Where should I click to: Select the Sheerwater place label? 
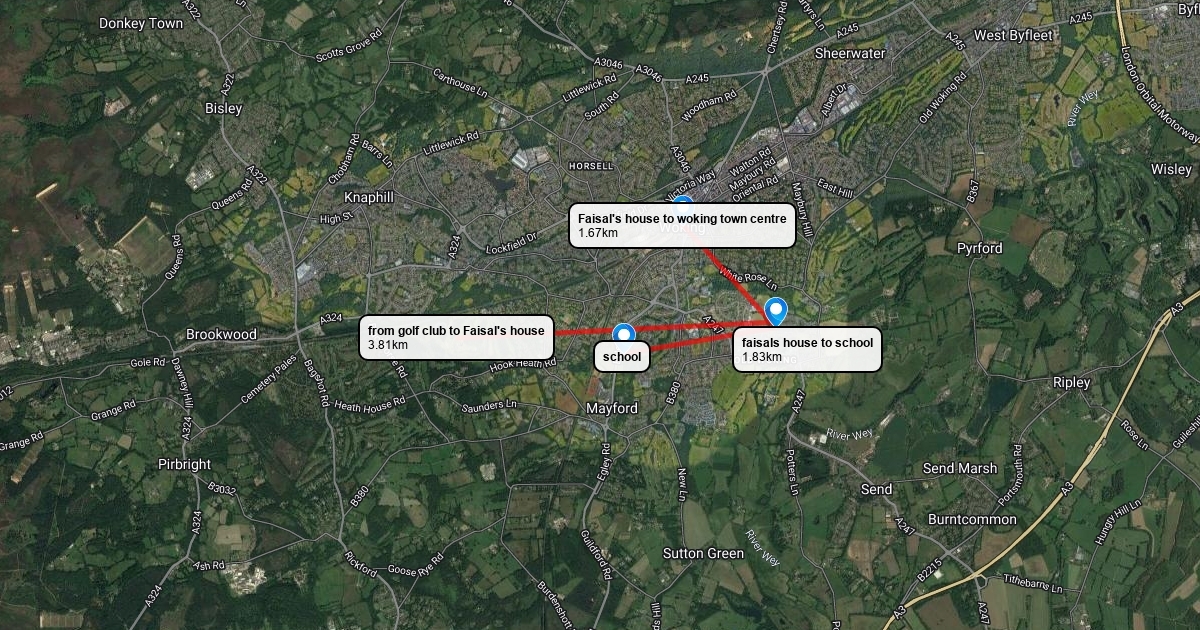point(850,53)
